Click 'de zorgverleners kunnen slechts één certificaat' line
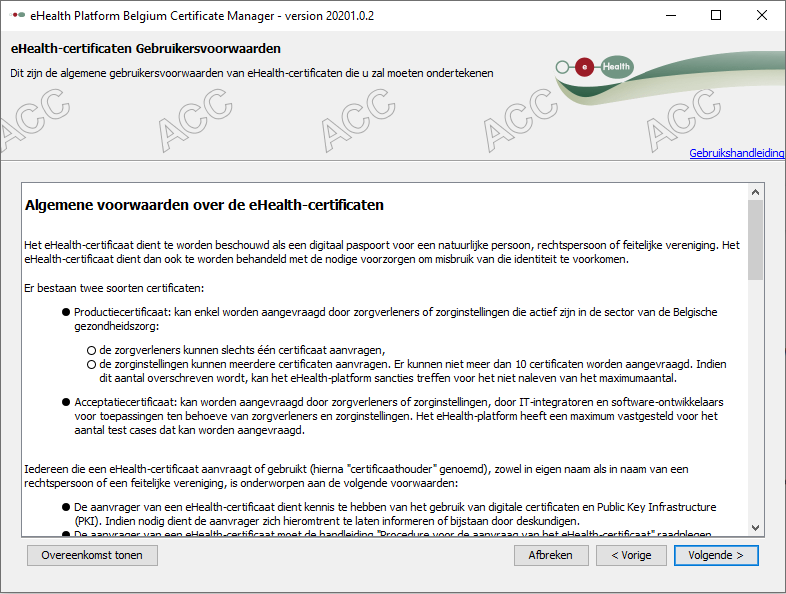Image resolution: width=786 pixels, height=594 pixels. [242, 350]
